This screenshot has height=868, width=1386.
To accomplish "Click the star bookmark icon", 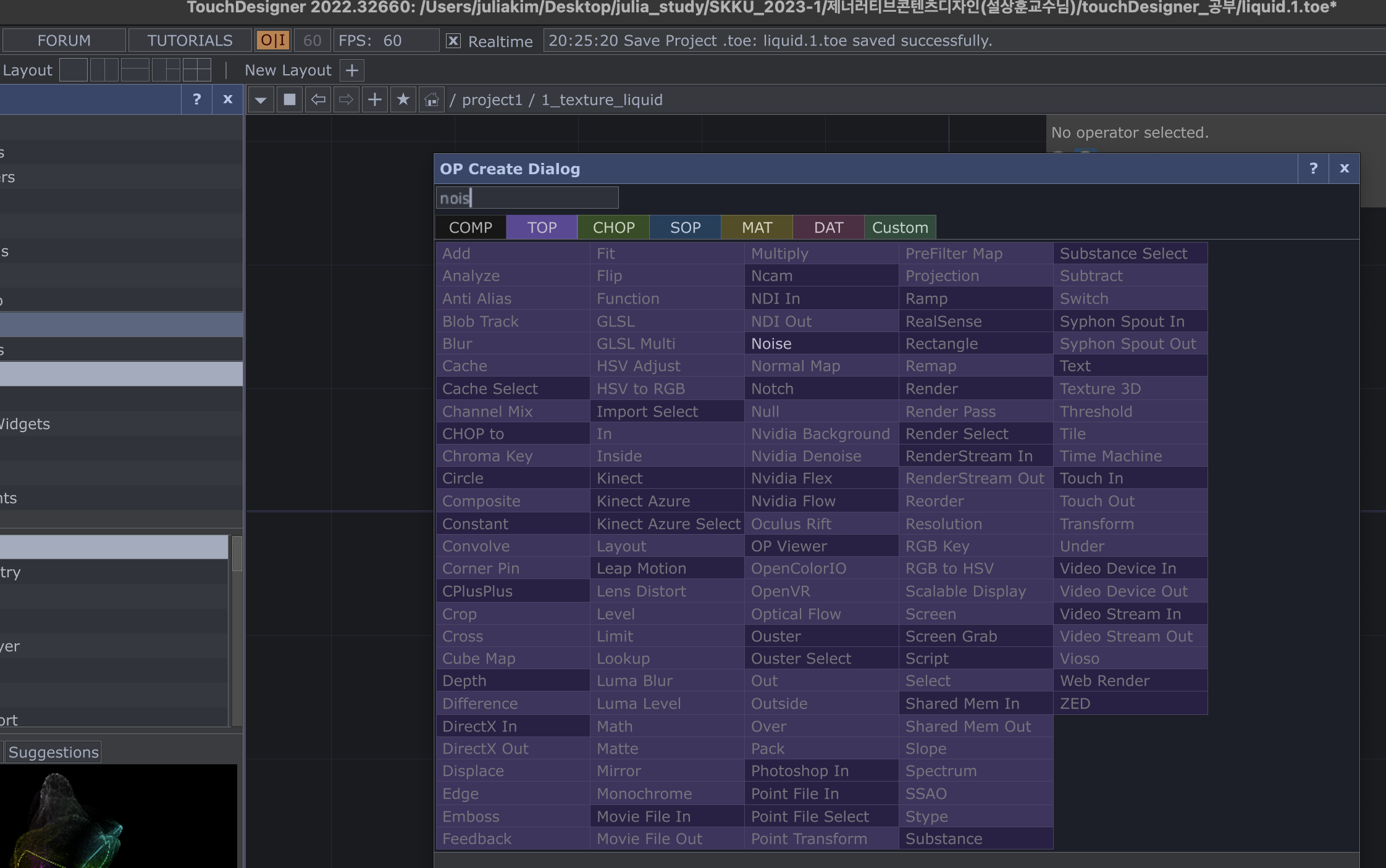I will 403,100.
